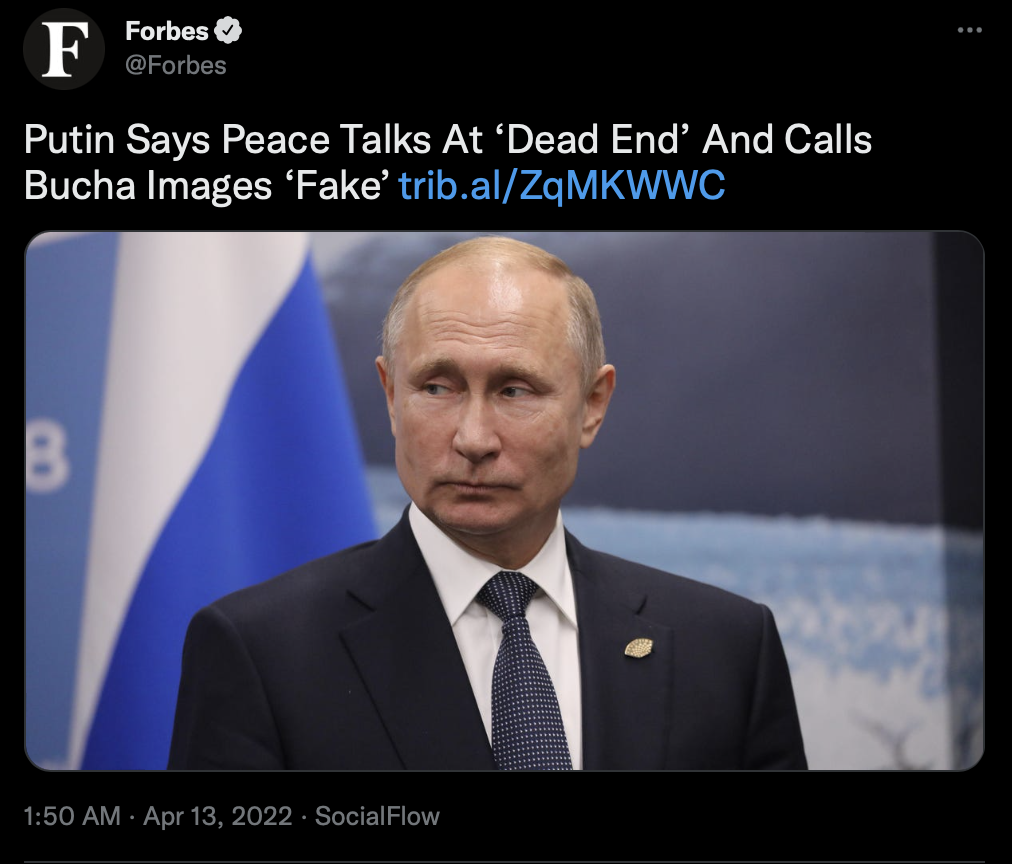The image size is (1012, 864).
Task: Click the gold lapel pin in the photo
Action: click(638, 647)
